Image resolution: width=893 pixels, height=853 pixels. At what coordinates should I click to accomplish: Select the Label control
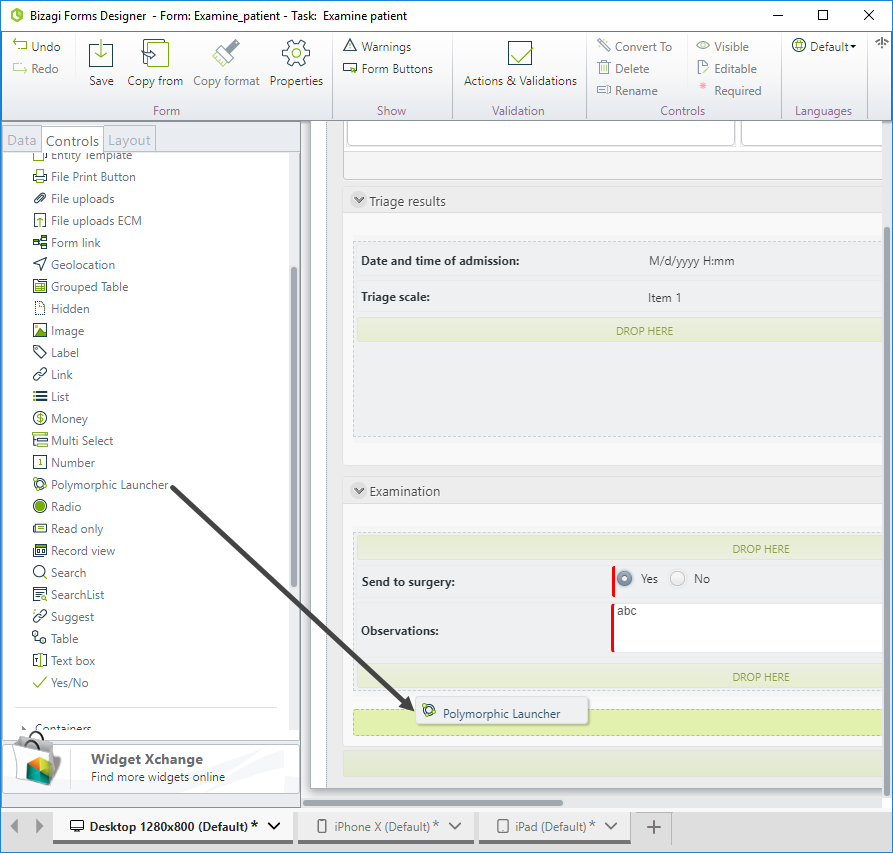(56, 353)
